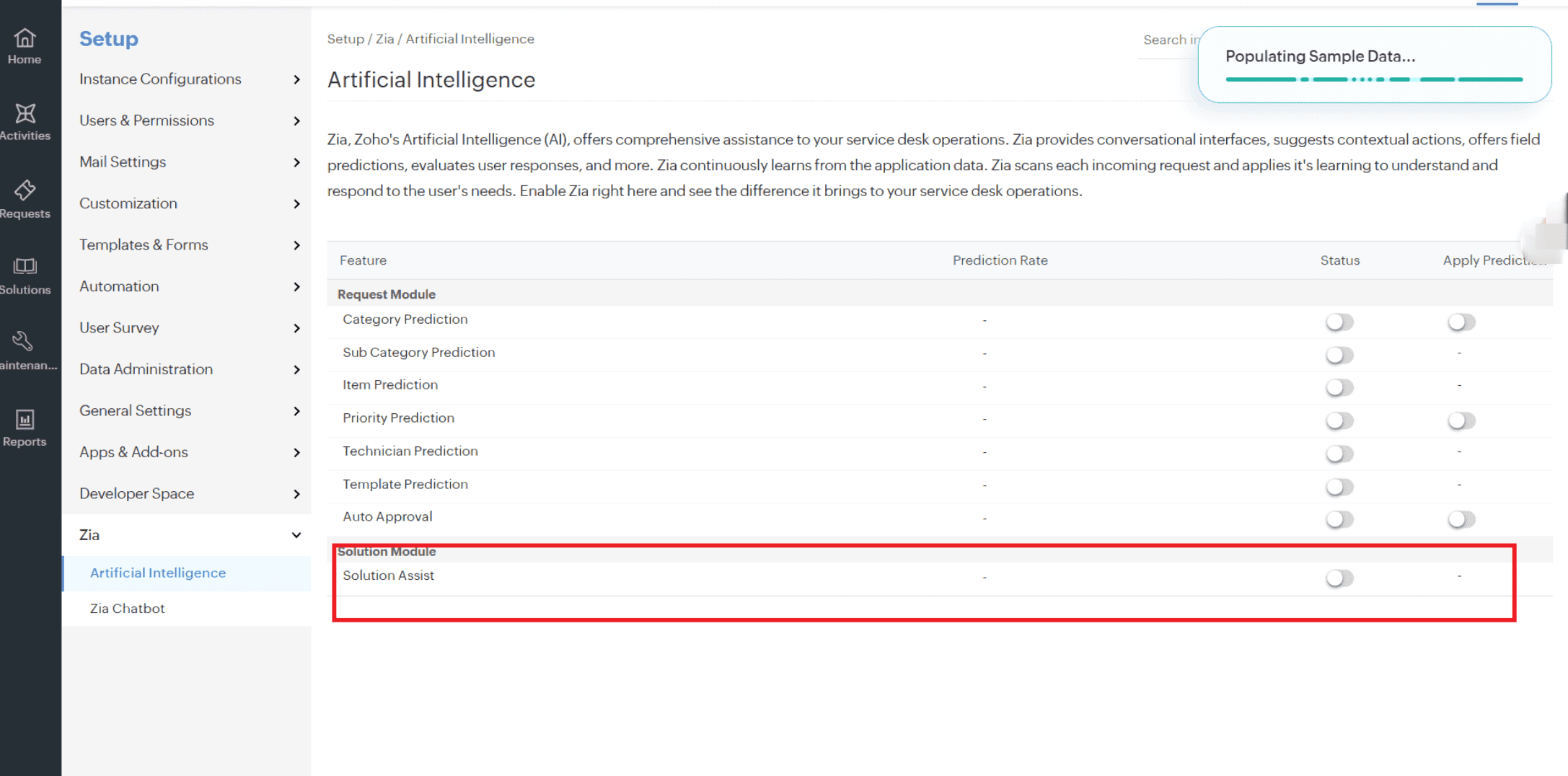The height and width of the screenshot is (776, 1568).
Task: Select Artificial Intelligence in the sidebar
Action: (158, 573)
